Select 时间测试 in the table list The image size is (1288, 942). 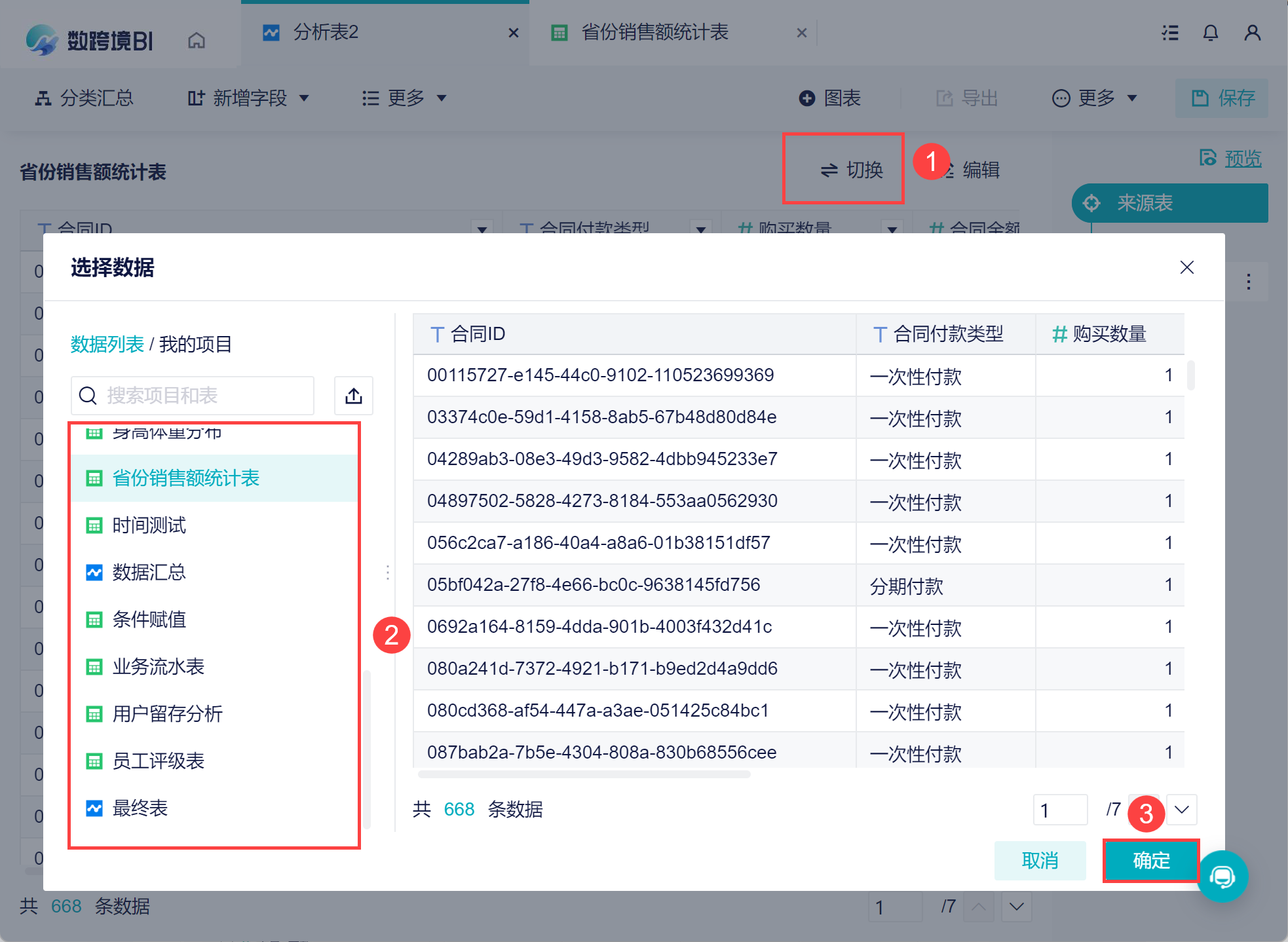point(149,525)
